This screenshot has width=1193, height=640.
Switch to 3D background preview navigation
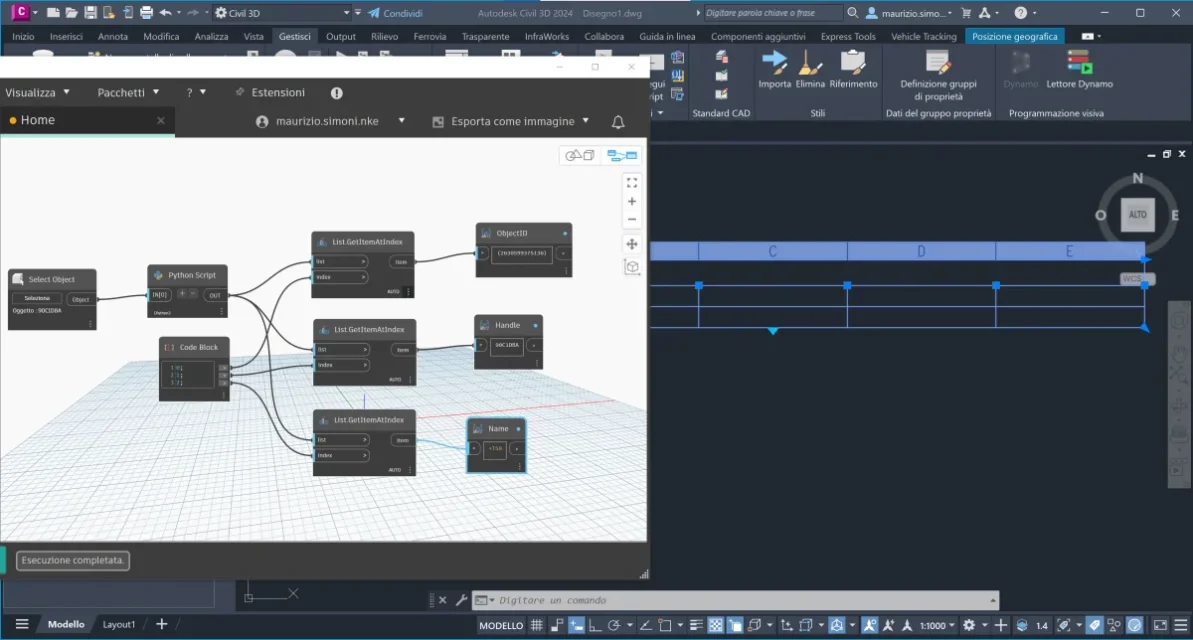(x=579, y=155)
